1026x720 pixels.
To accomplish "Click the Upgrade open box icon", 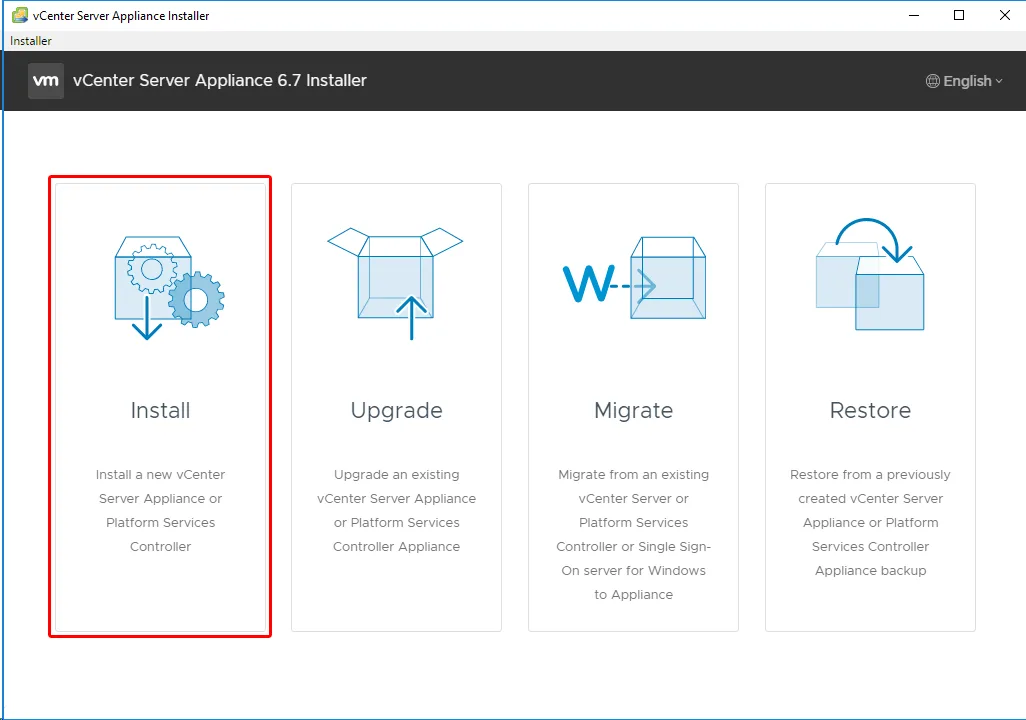I will point(395,283).
